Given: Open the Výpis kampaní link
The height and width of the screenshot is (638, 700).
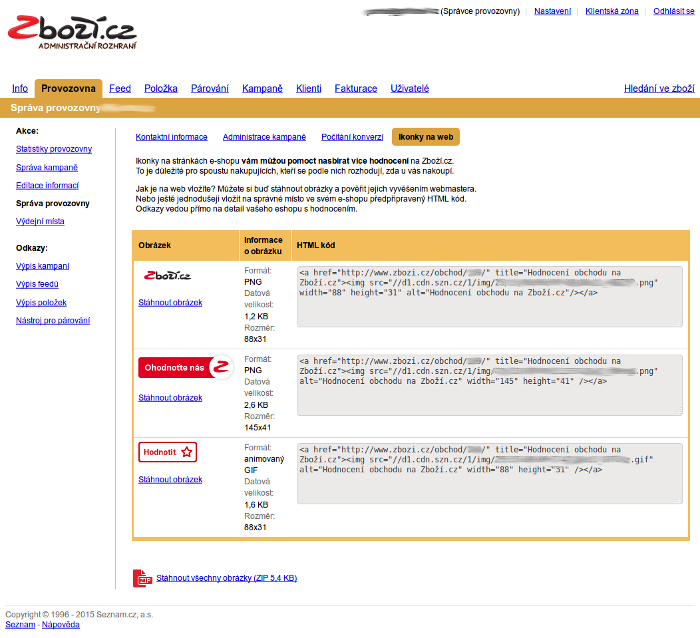Looking at the screenshot, I should pos(42,266).
